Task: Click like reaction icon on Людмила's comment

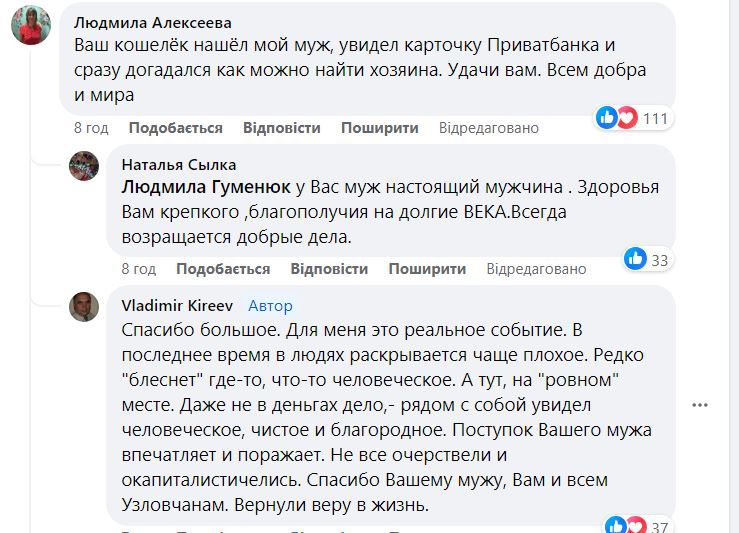Action: tap(607, 118)
